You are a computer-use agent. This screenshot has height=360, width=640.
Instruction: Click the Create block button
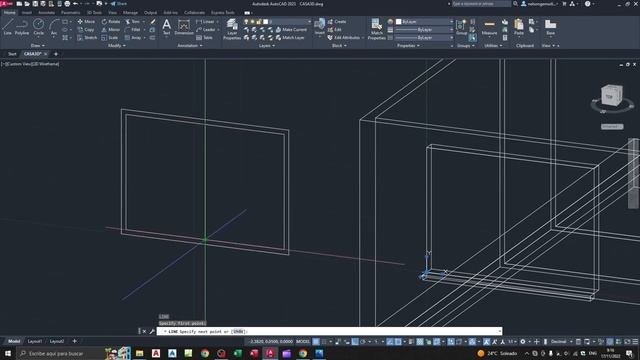coord(337,21)
